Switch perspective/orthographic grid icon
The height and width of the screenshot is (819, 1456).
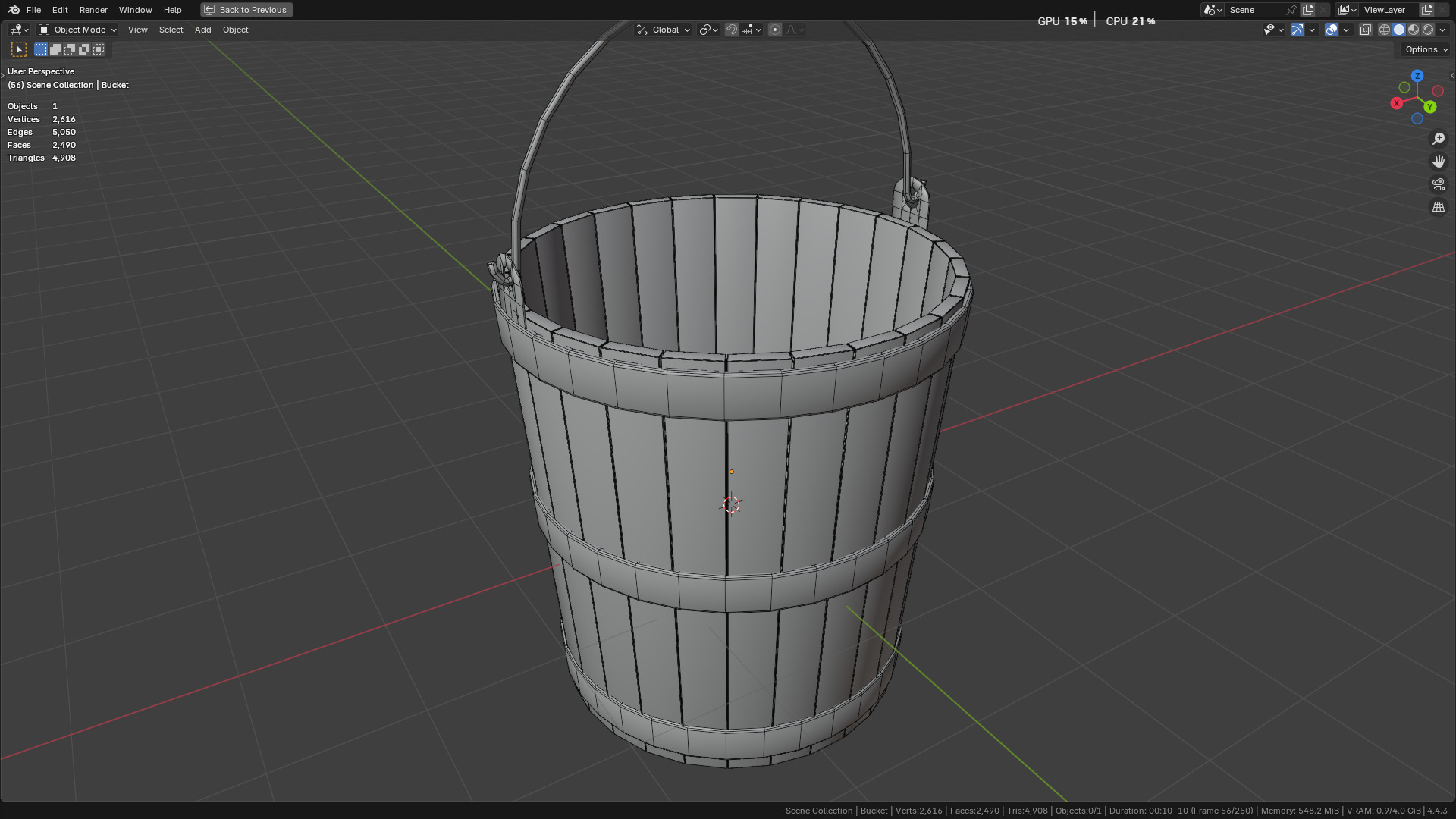coord(1439,207)
